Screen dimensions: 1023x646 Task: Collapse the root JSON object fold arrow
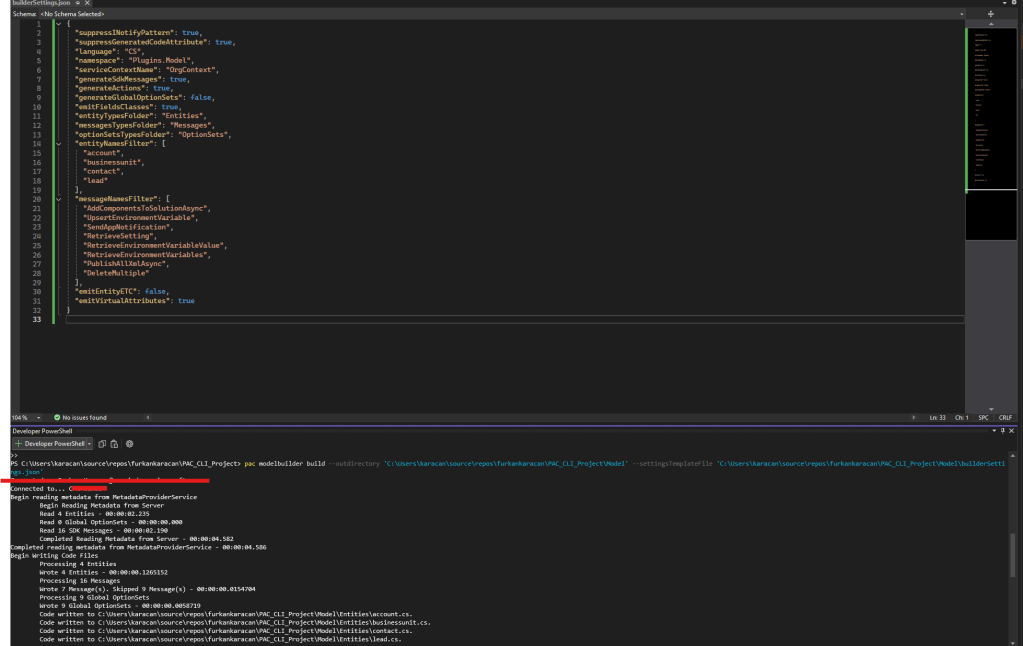point(60,23)
